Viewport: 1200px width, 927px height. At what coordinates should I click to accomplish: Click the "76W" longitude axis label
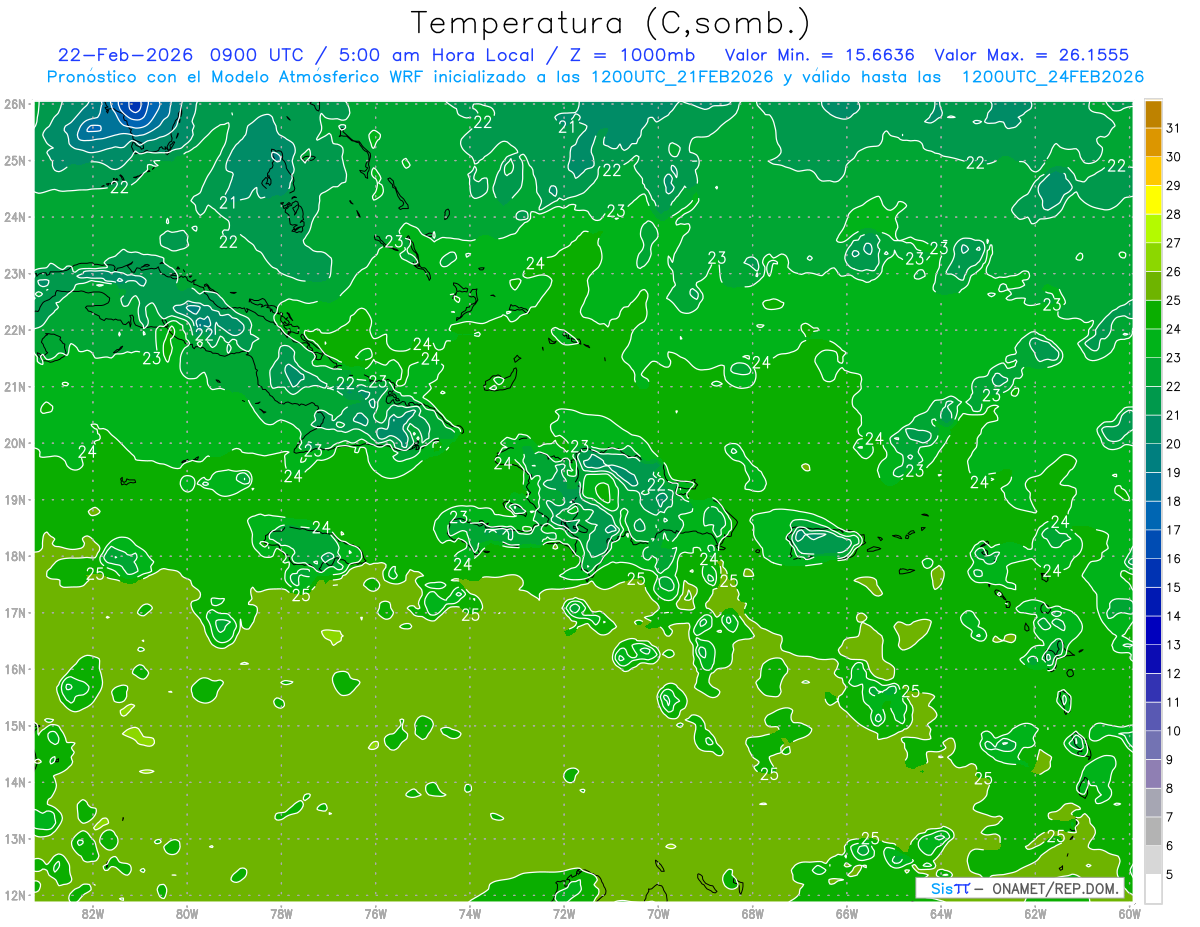tap(375, 913)
